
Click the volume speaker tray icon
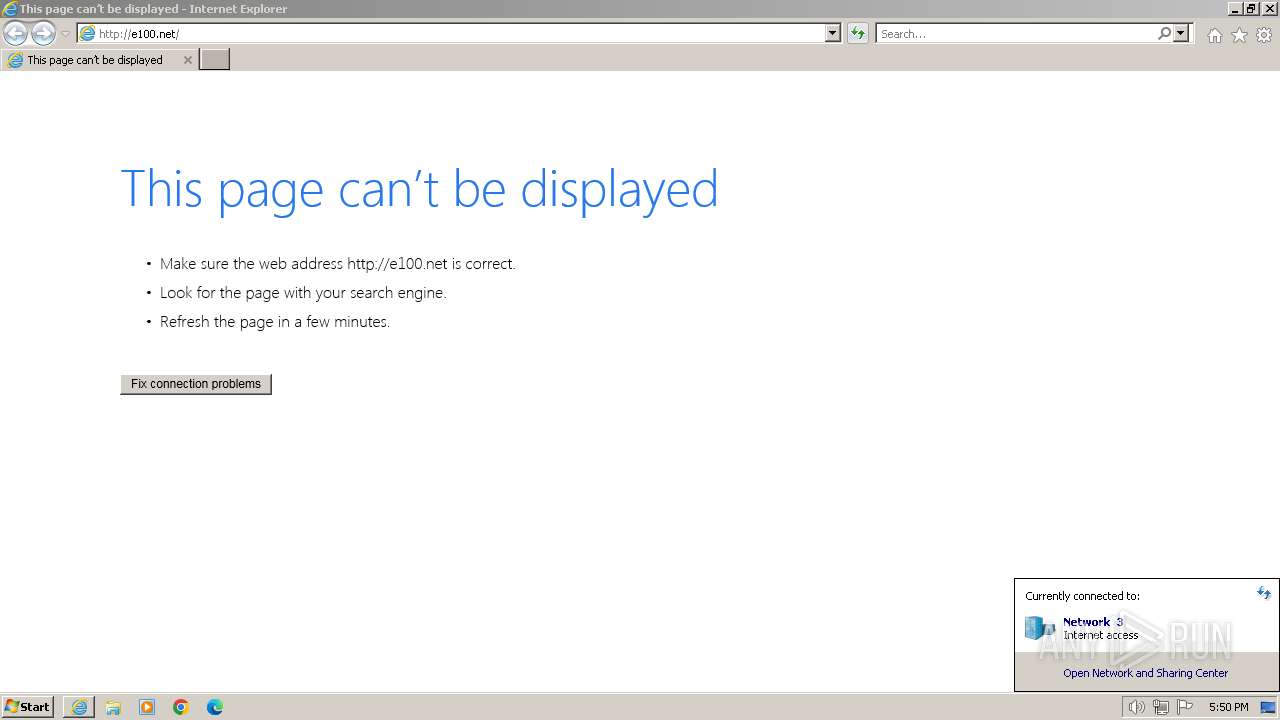pos(1136,707)
